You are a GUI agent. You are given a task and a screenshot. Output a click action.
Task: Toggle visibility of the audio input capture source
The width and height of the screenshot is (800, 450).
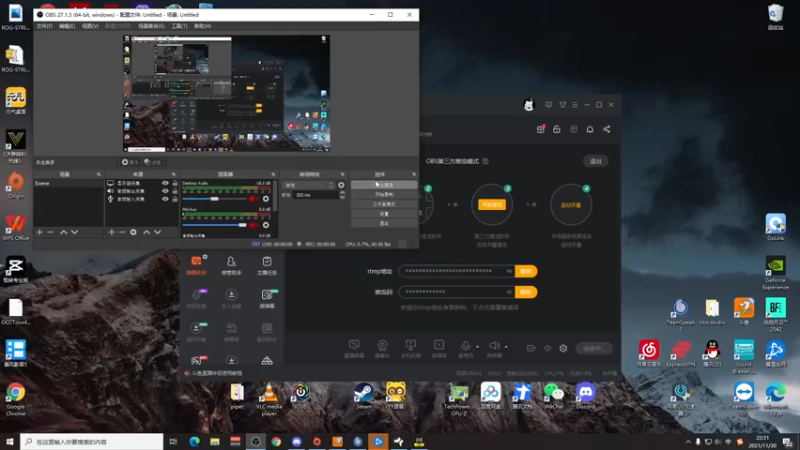tap(165, 199)
